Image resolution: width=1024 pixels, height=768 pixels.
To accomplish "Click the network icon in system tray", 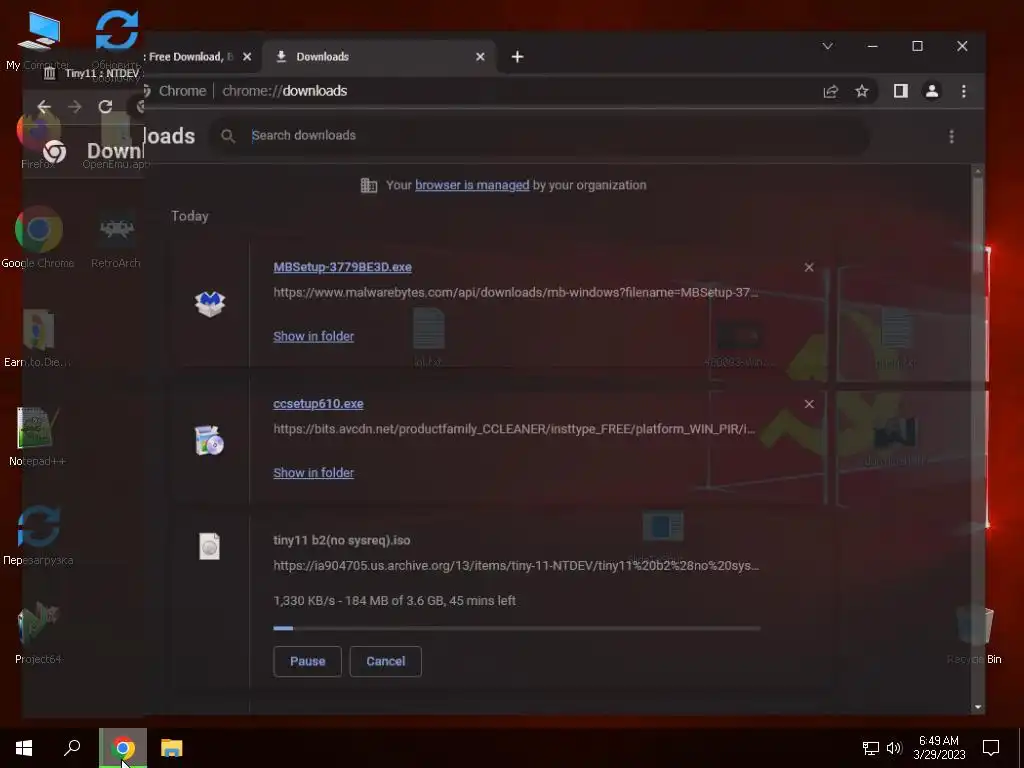I will 871,748.
